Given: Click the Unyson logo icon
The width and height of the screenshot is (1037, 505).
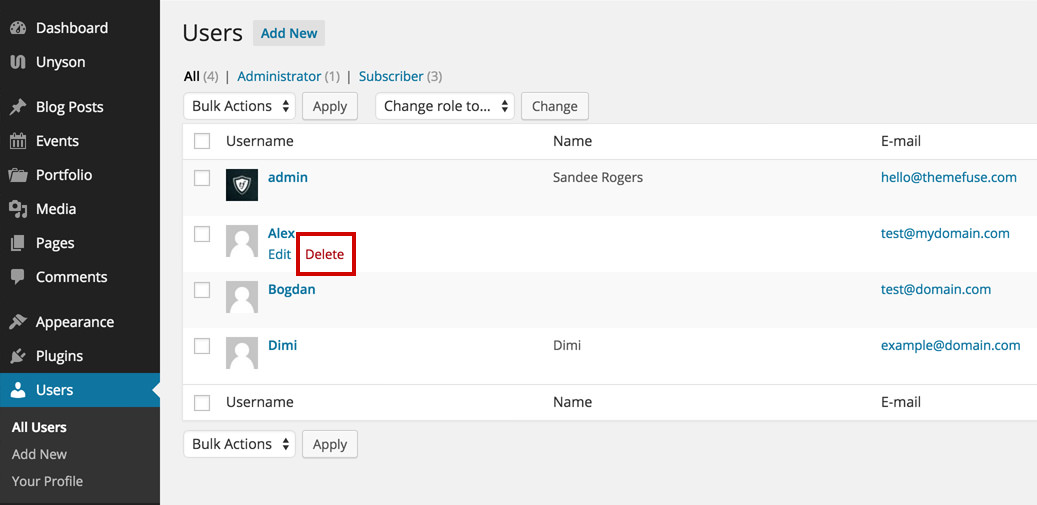Looking at the screenshot, I should (18, 62).
